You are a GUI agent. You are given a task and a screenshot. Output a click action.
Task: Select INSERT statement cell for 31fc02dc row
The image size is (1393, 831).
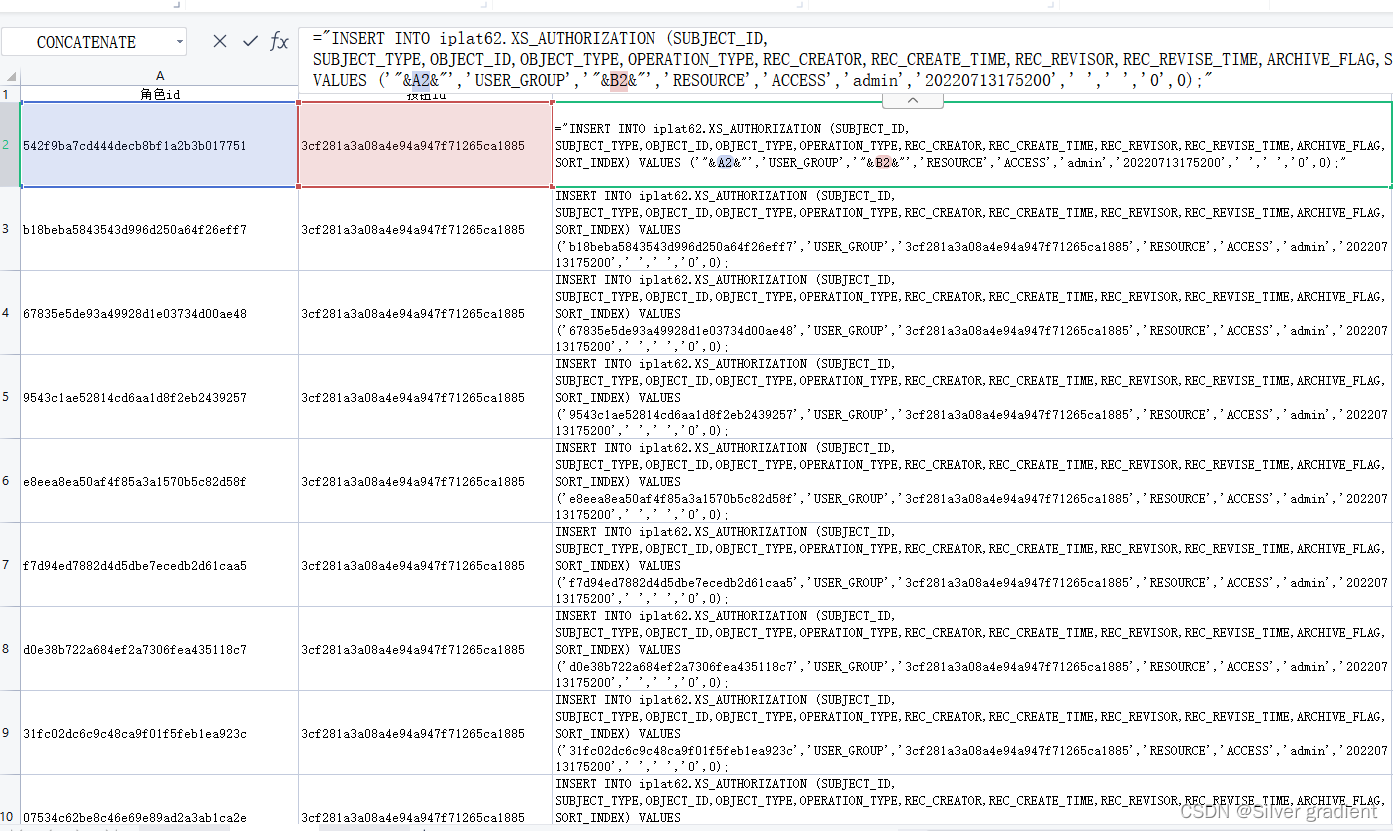[972, 733]
